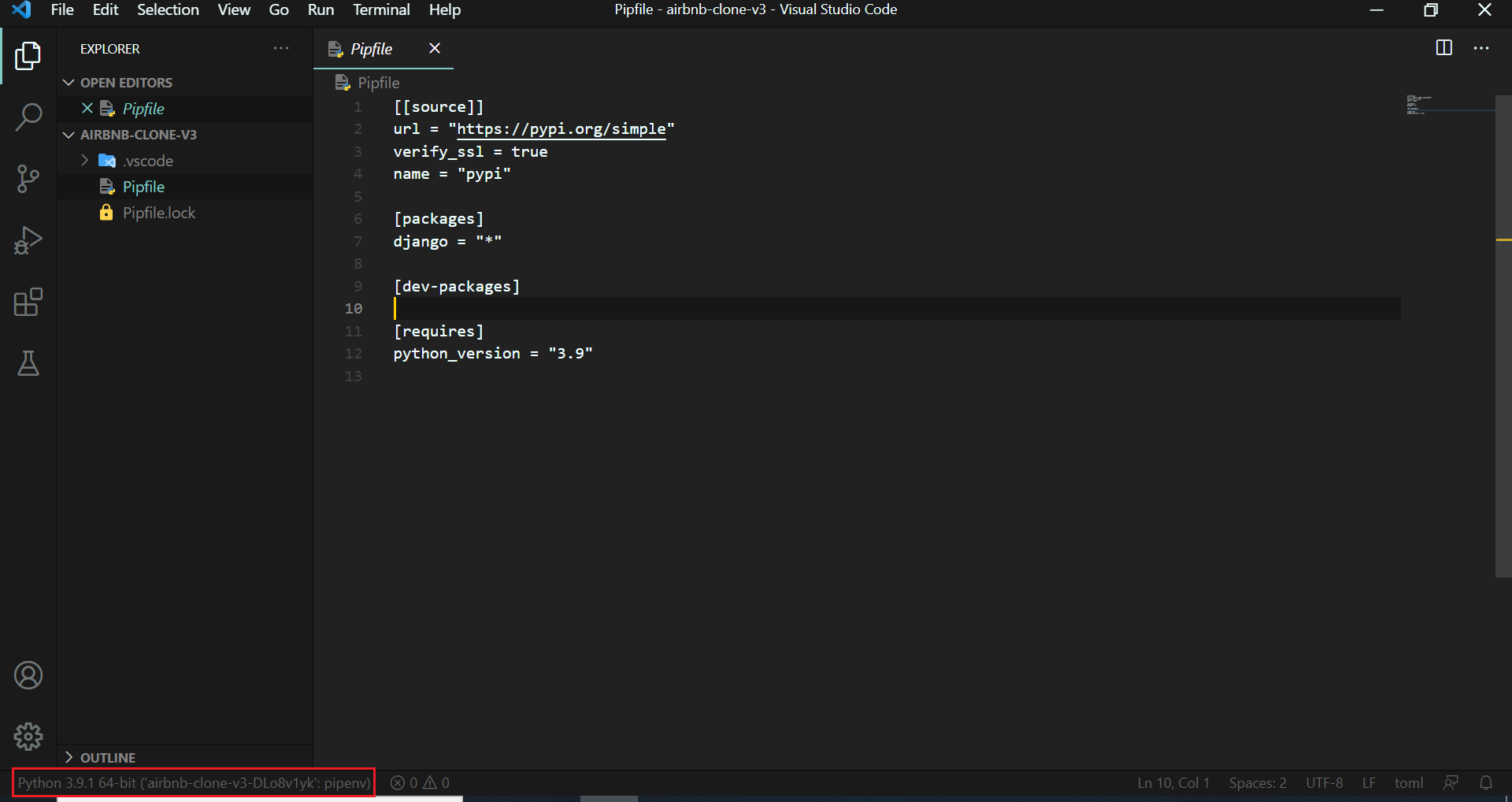Click Ln 10, Col 1 cursor position
The width and height of the screenshot is (1512, 802).
1173,782
